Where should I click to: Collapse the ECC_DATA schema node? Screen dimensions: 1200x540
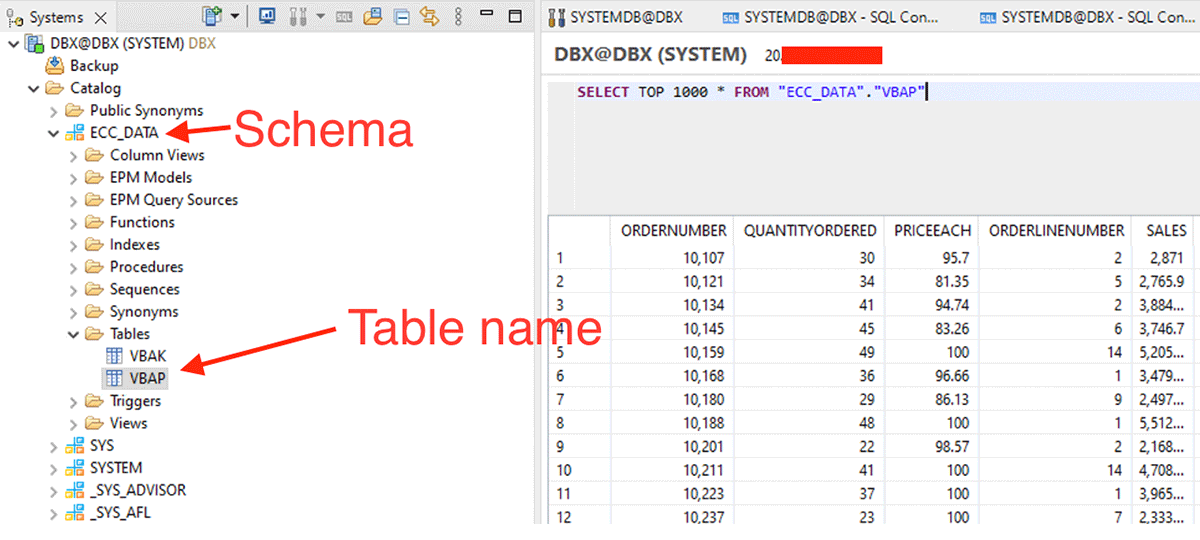54,133
